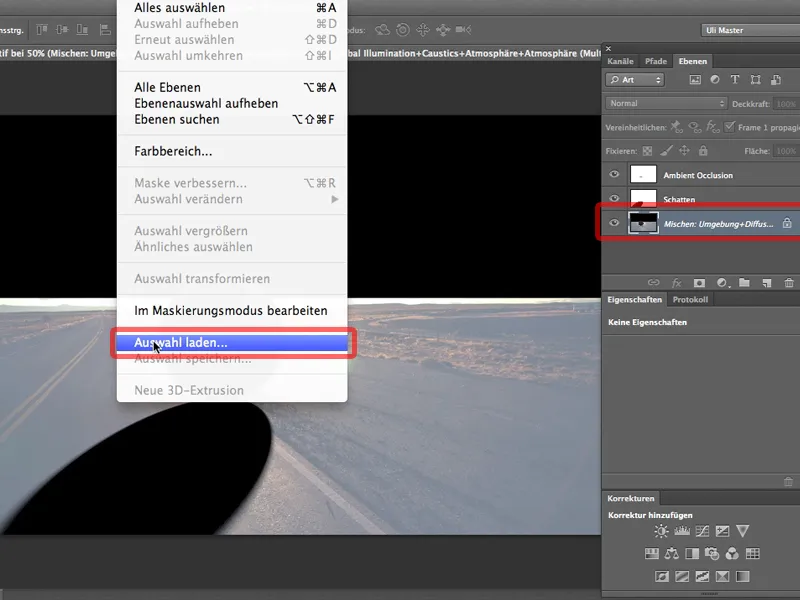The width and height of the screenshot is (800, 600).
Task: Create a new layer icon
Action: 767,283
